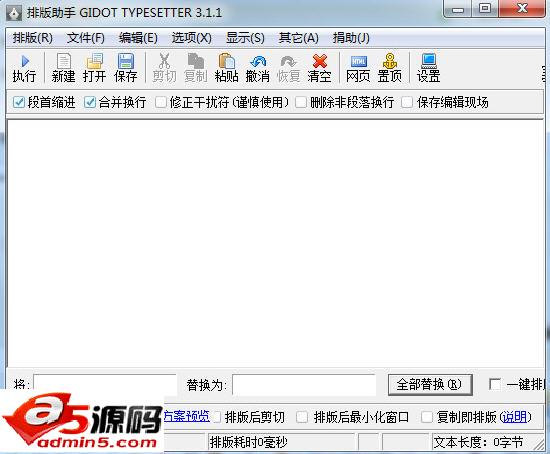The width and height of the screenshot is (550, 454).
Task: Click the 排版耗时0毫秒 status text
Action: [x=248, y=442]
